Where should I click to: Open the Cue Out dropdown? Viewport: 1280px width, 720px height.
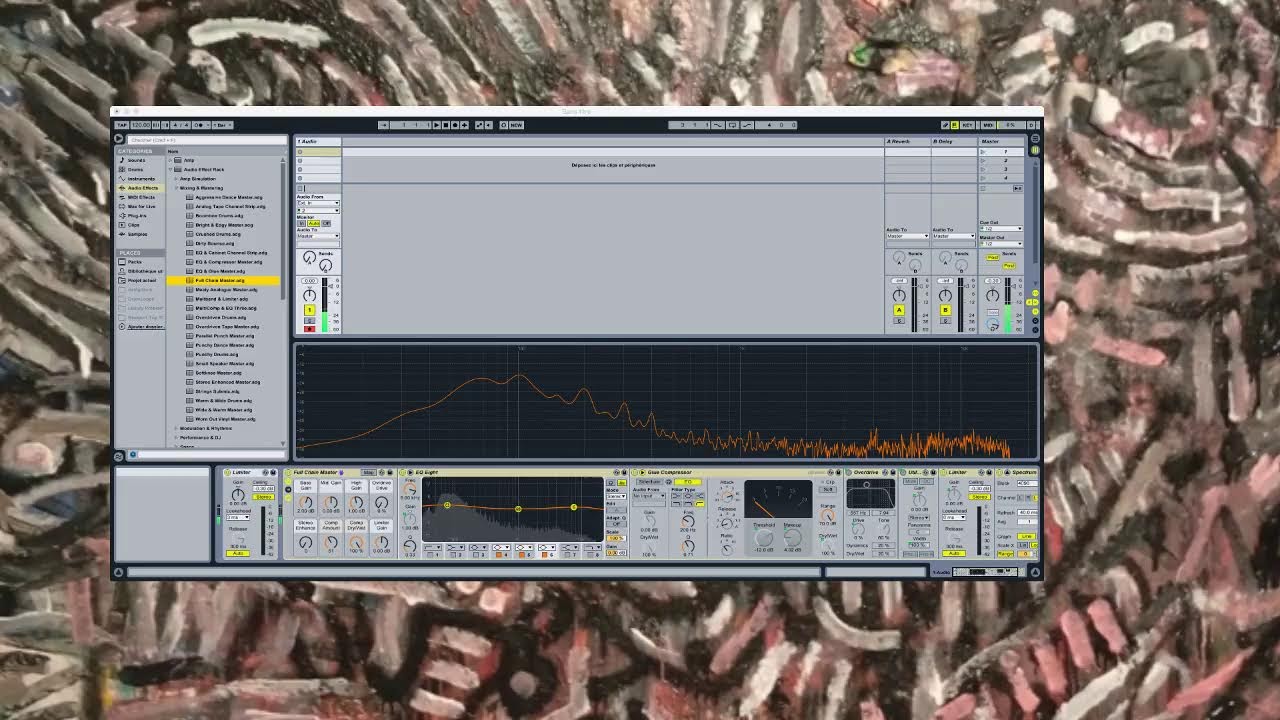pos(1001,229)
